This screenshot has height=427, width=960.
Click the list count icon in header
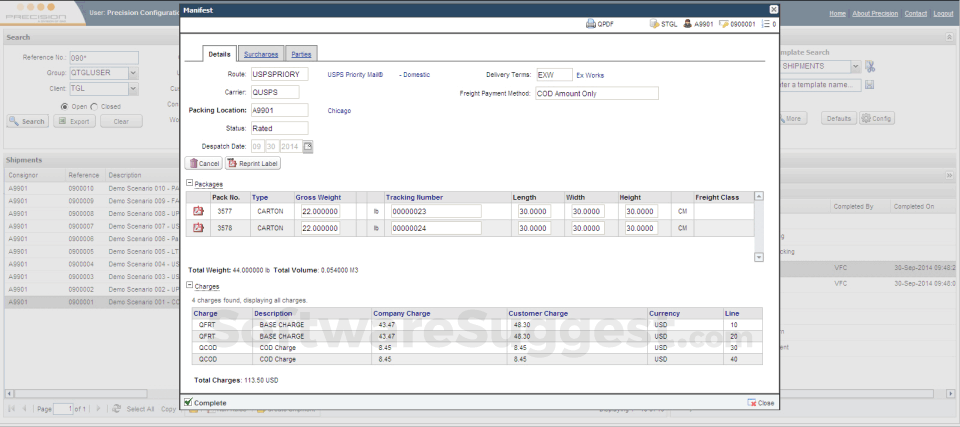tap(765, 23)
